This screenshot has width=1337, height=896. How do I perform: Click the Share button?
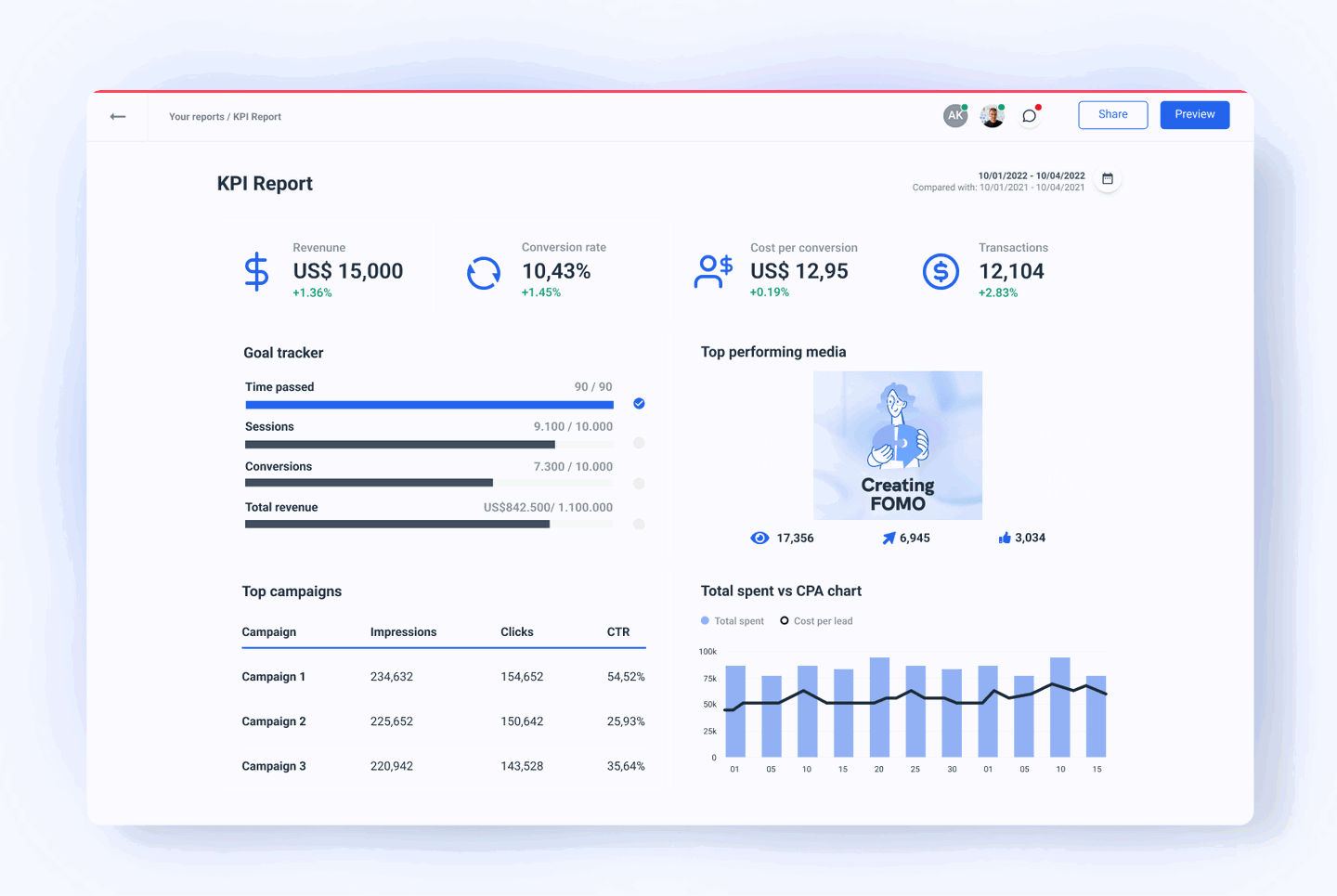[1112, 114]
